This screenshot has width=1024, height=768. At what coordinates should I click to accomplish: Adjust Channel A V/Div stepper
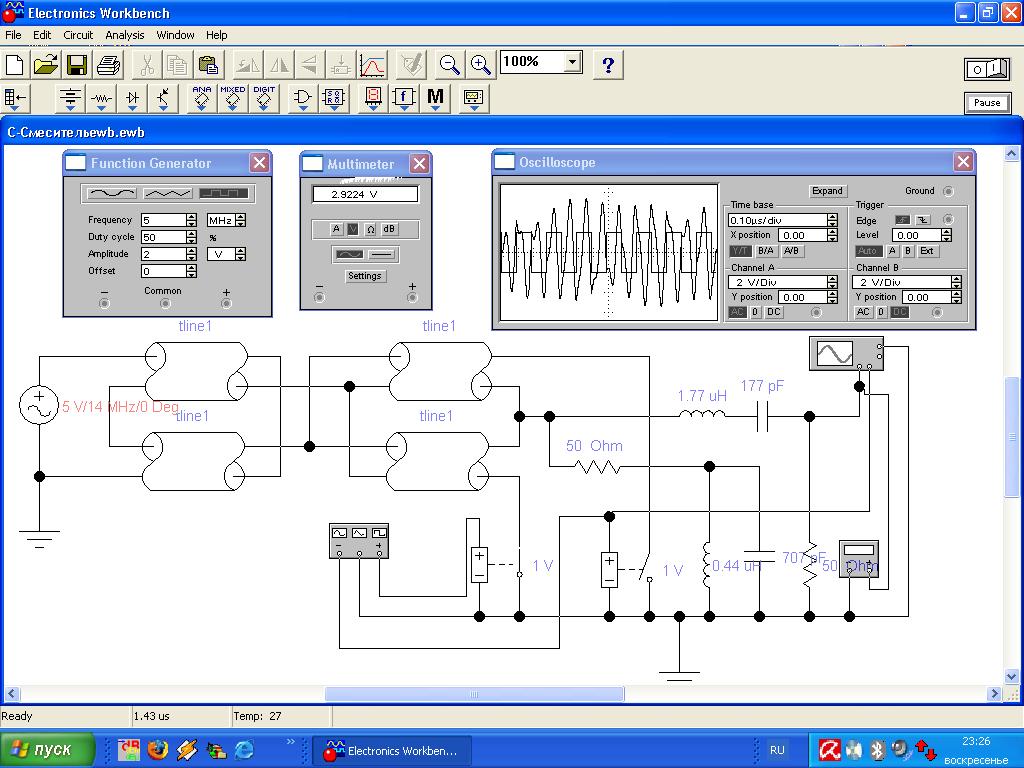pos(833,282)
